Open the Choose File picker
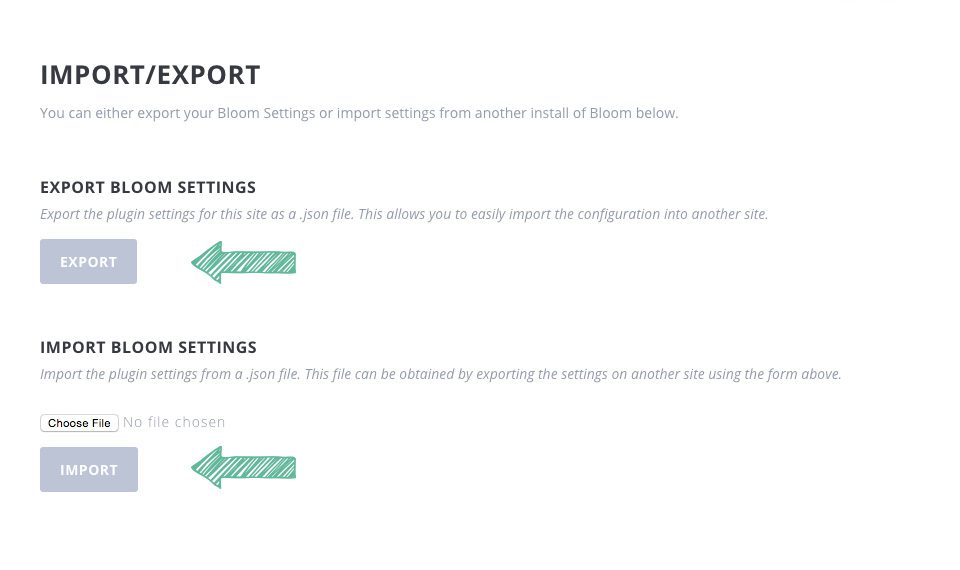Screen dimensions: 960x570 pos(80,423)
